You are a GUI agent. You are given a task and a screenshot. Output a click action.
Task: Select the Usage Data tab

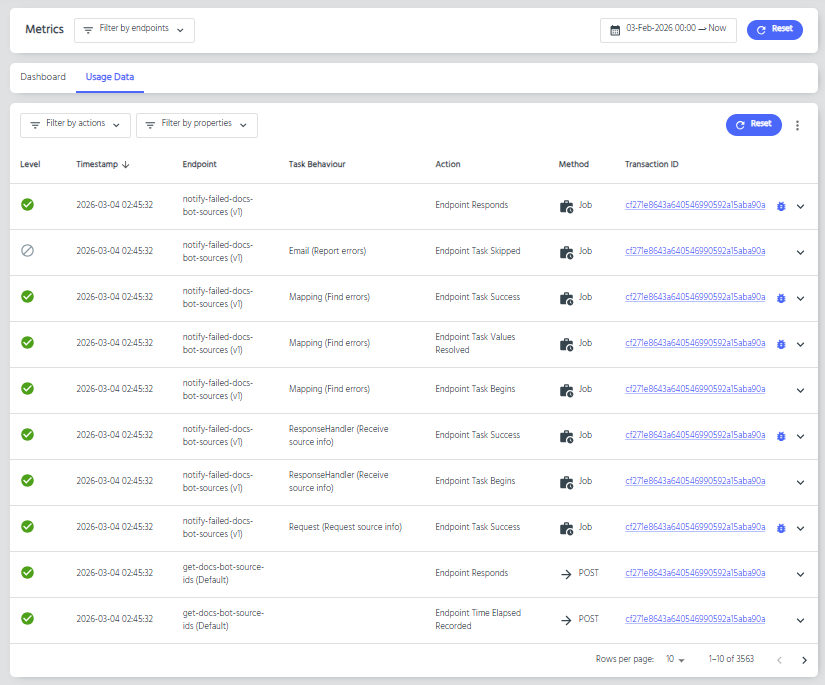tap(110, 77)
